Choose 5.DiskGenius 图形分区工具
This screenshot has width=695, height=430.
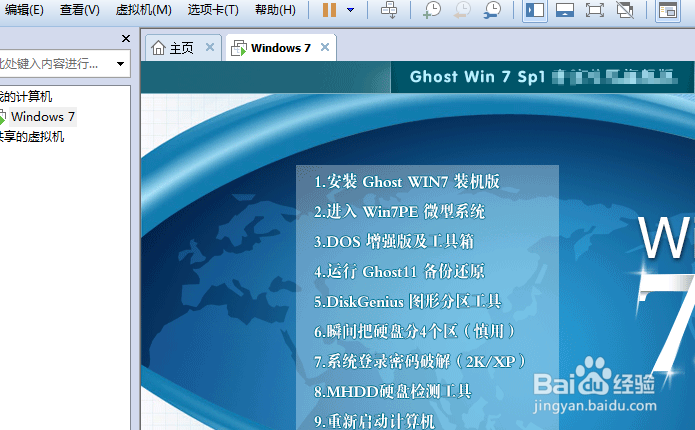407,301
